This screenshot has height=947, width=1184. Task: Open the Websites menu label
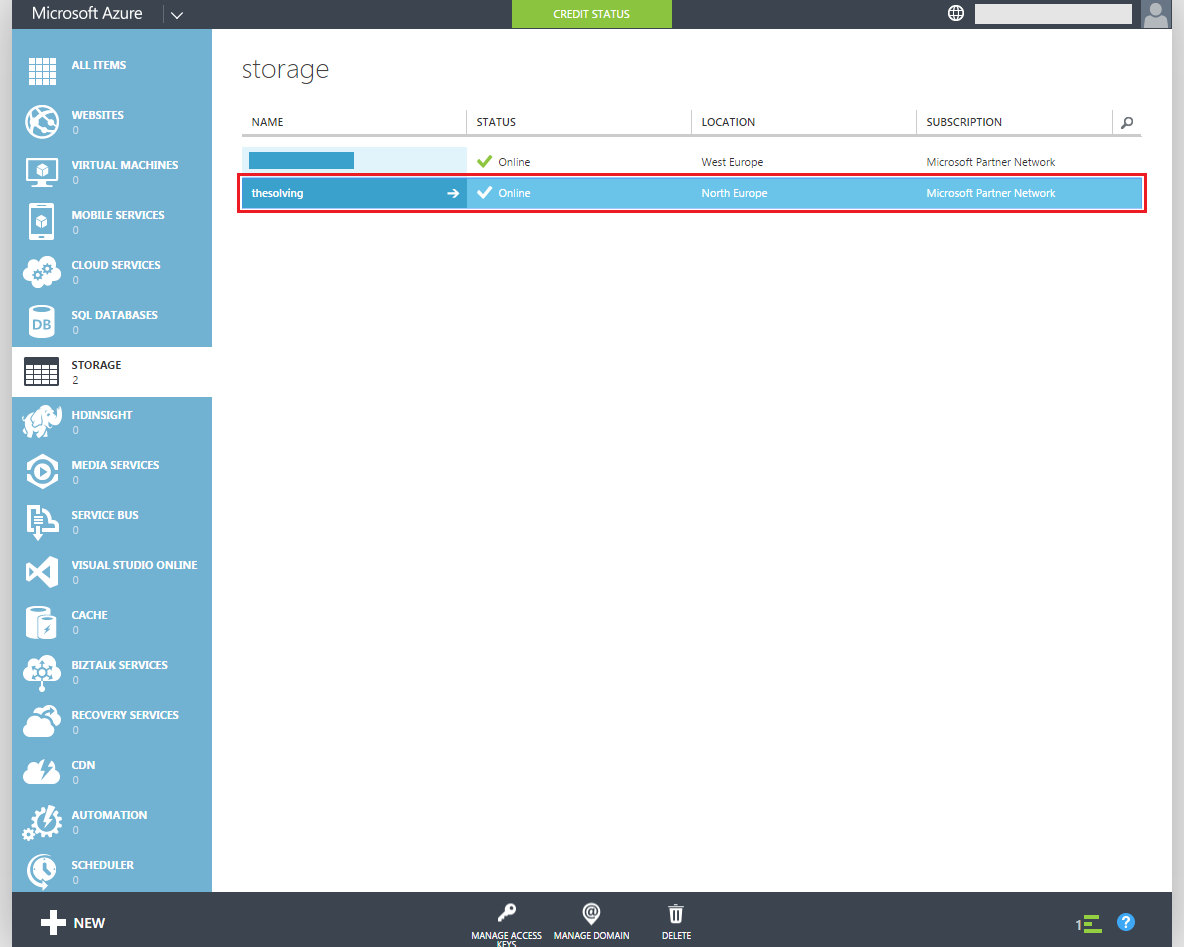point(97,115)
